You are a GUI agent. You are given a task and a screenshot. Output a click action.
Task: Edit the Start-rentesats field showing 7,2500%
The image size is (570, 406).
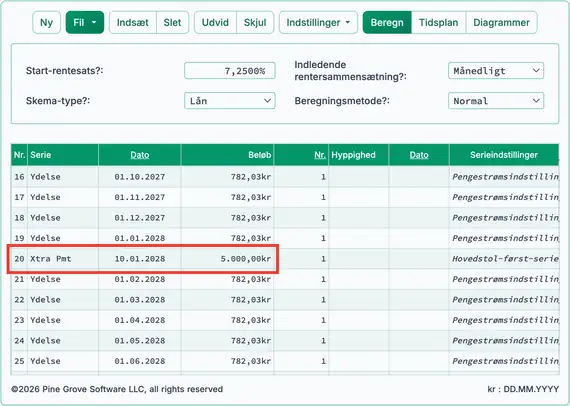point(229,71)
